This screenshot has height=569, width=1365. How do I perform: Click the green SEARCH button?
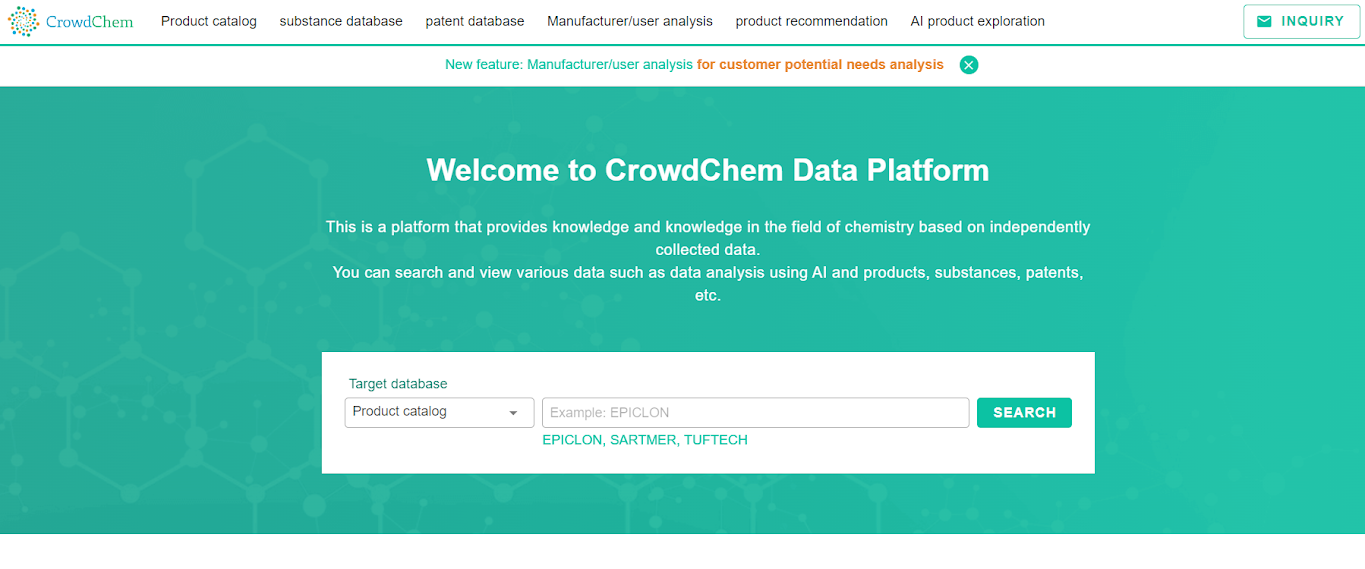[1024, 413]
